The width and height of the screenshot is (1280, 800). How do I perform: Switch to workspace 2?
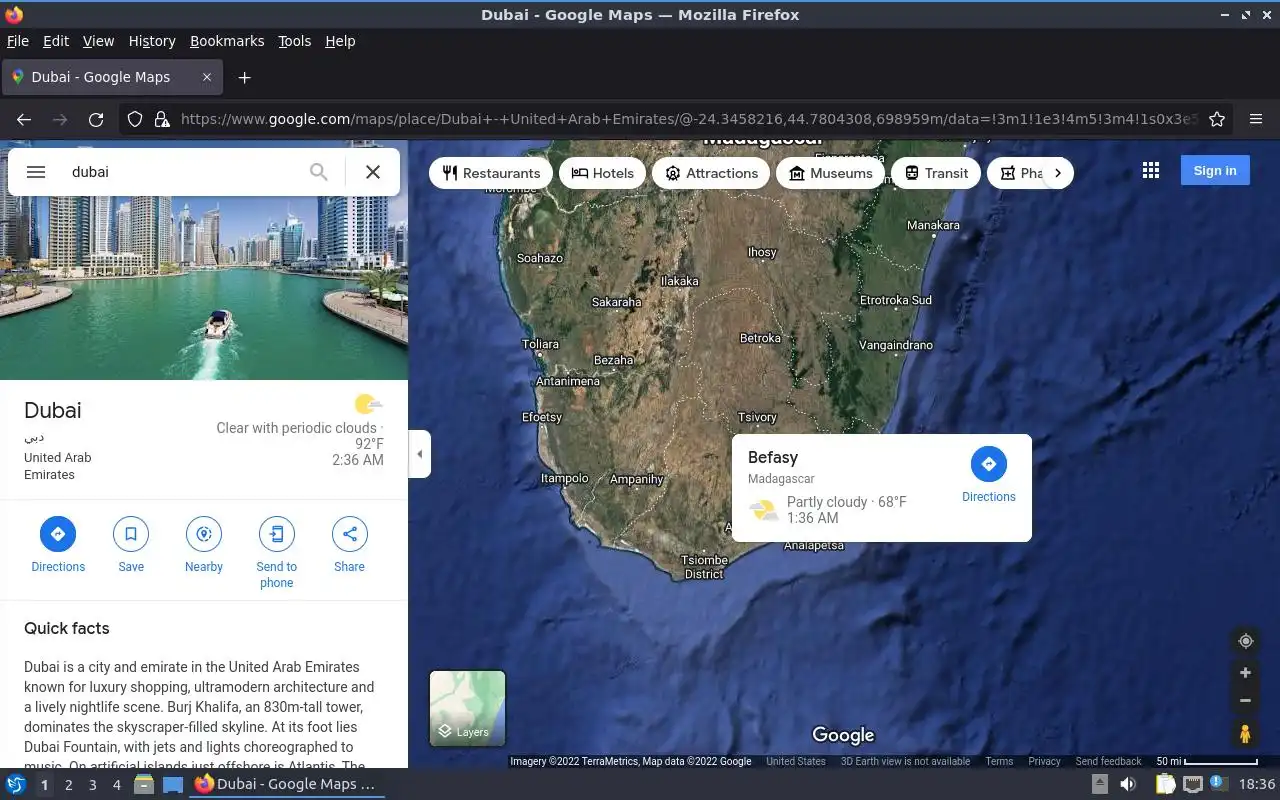69,785
